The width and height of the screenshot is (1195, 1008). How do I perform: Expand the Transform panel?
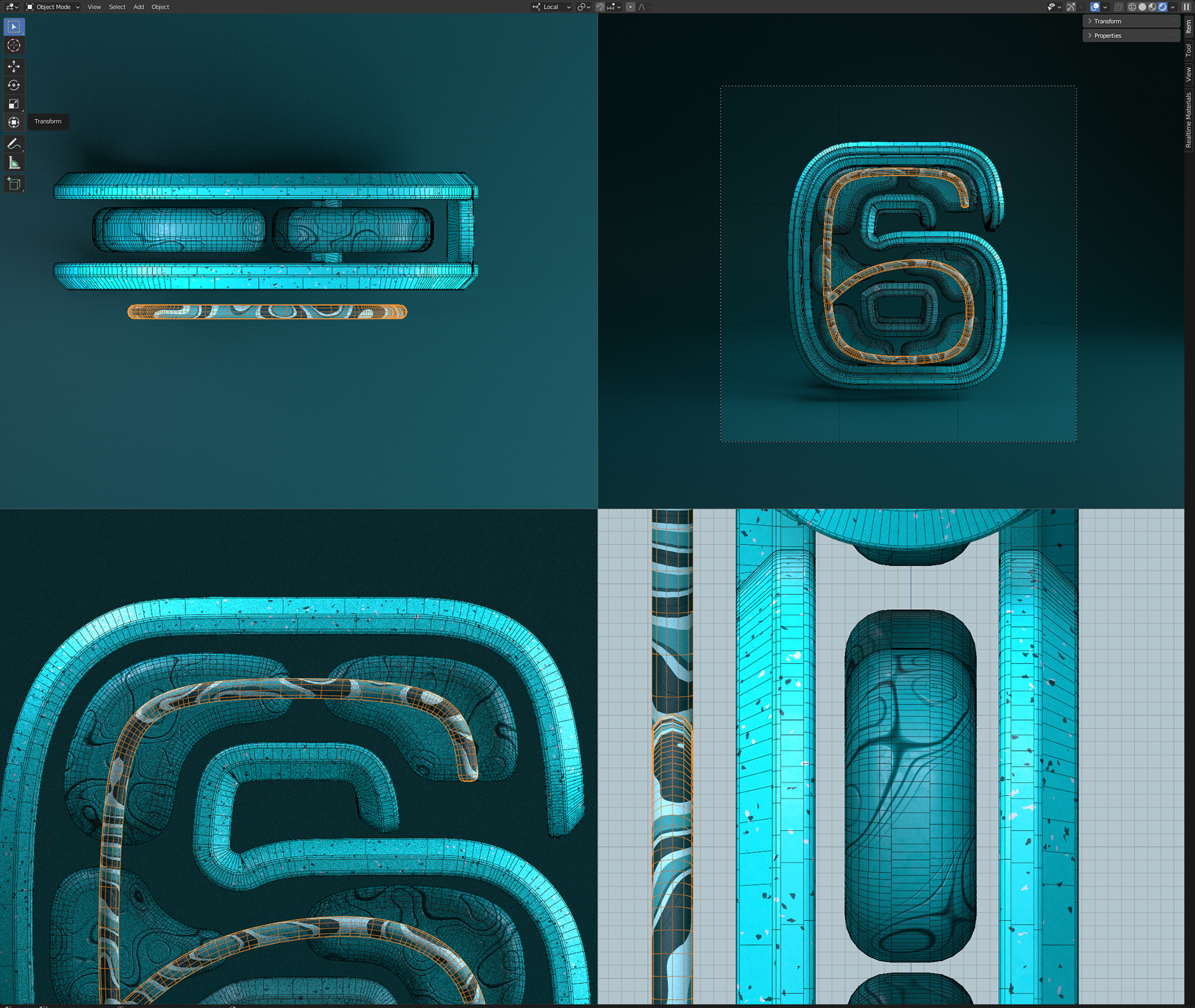tap(1107, 21)
